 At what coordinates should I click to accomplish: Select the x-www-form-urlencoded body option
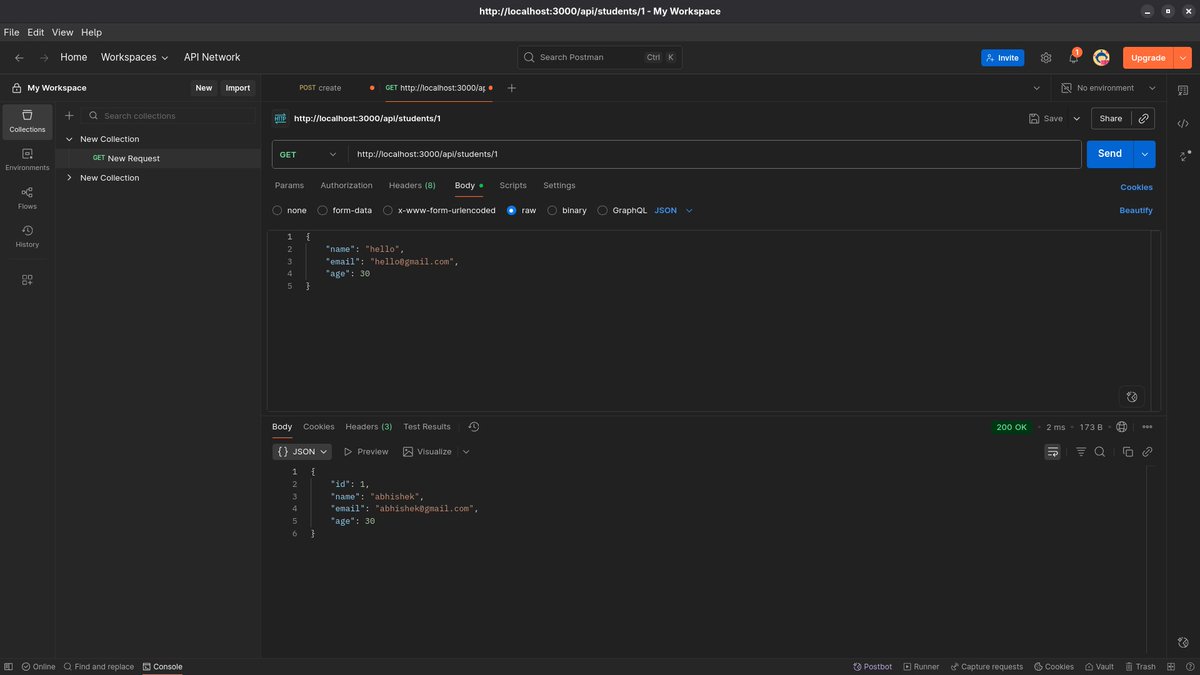point(439,211)
